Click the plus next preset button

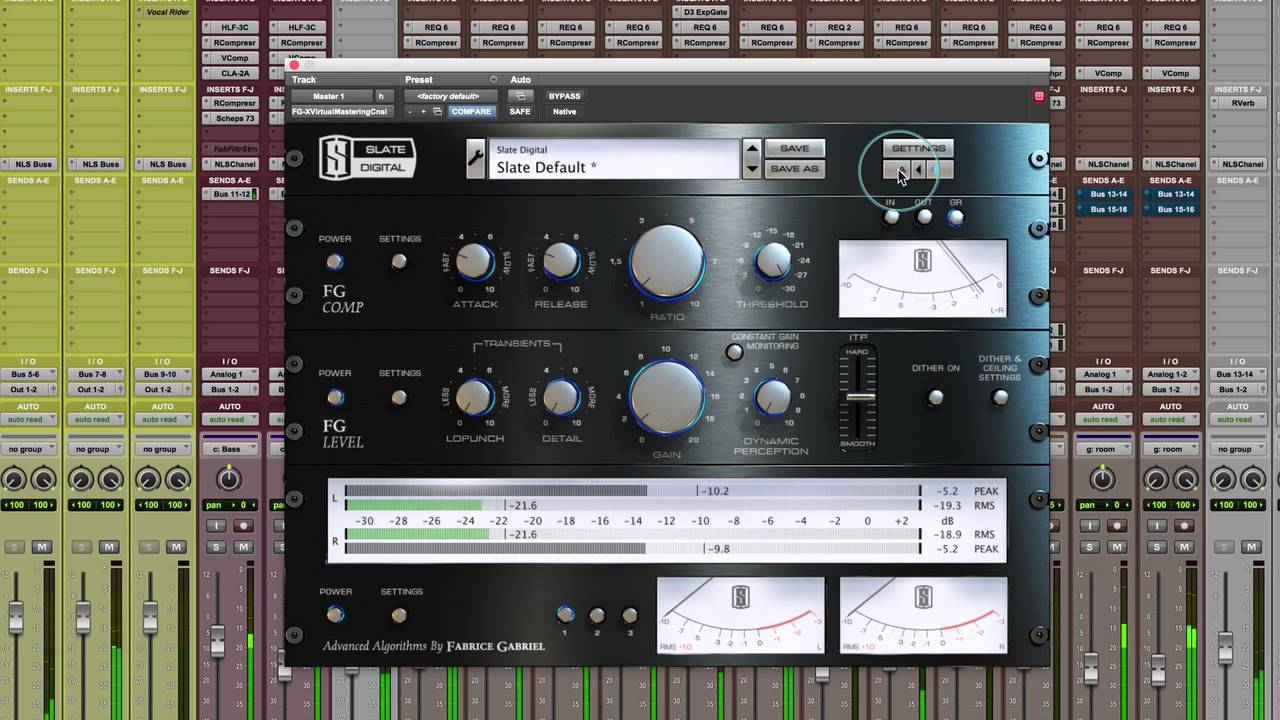[423, 112]
